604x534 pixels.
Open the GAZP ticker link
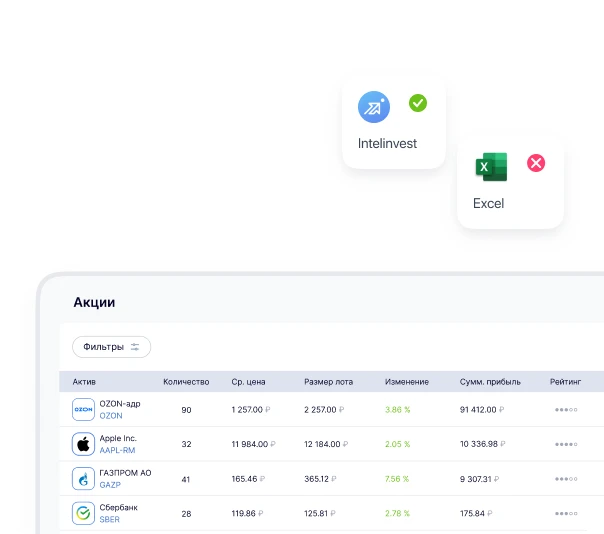click(x=110, y=485)
